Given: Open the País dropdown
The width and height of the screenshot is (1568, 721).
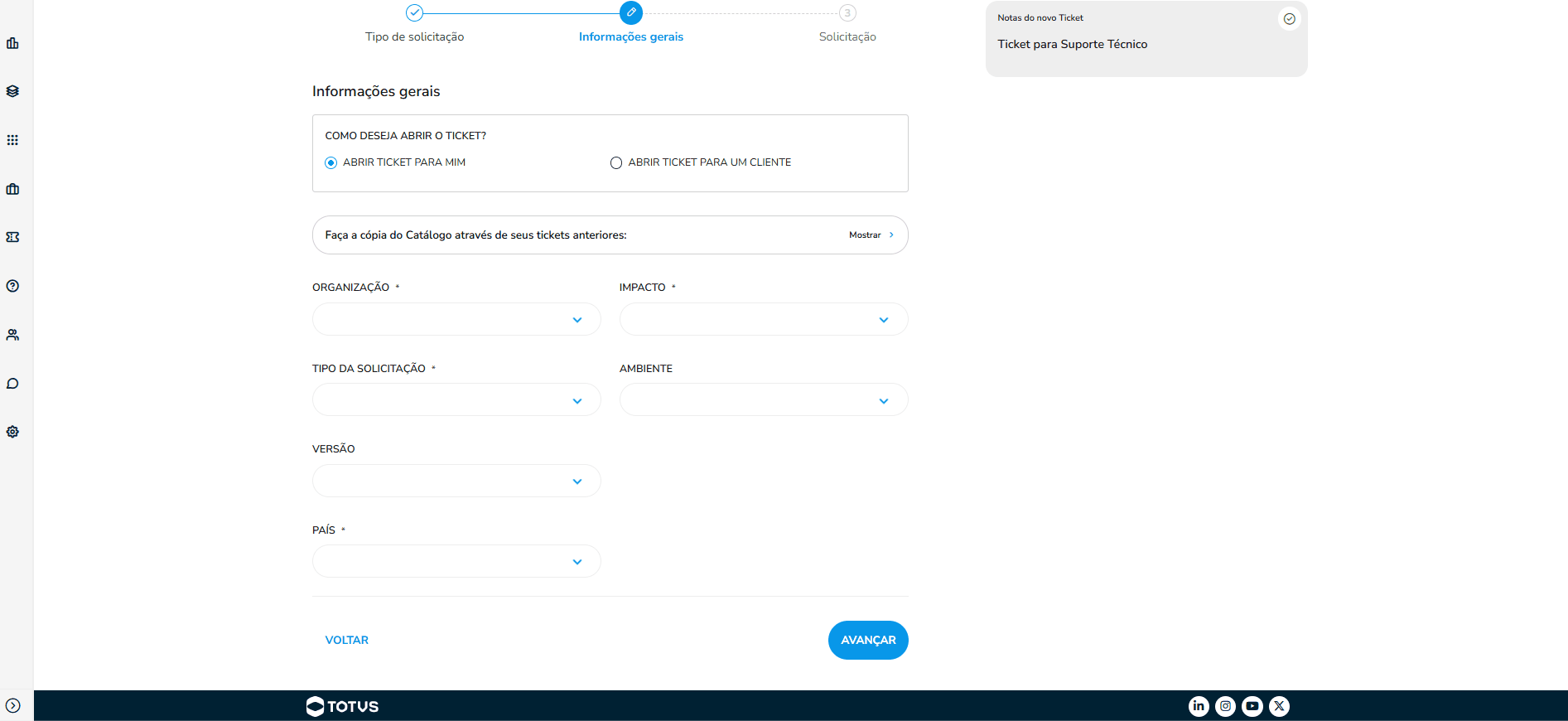Looking at the screenshot, I should (456, 561).
